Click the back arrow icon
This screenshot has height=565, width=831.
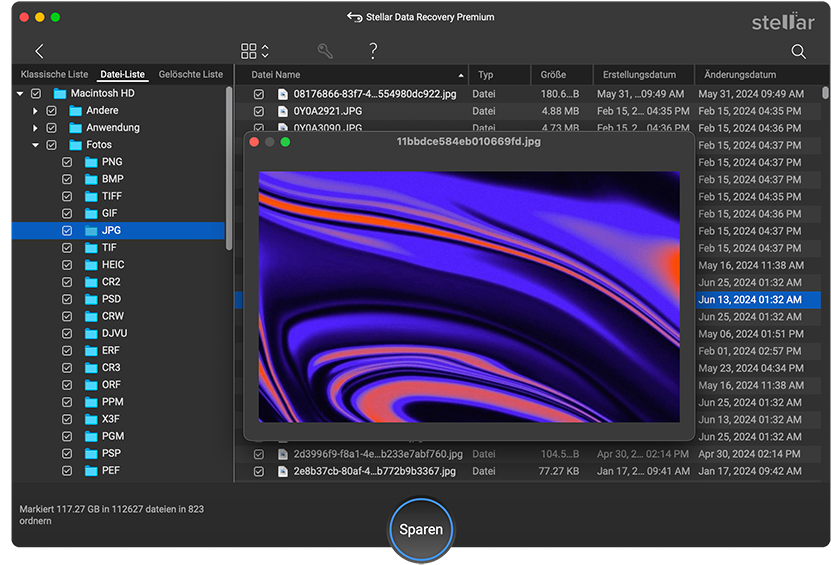[x=39, y=51]
